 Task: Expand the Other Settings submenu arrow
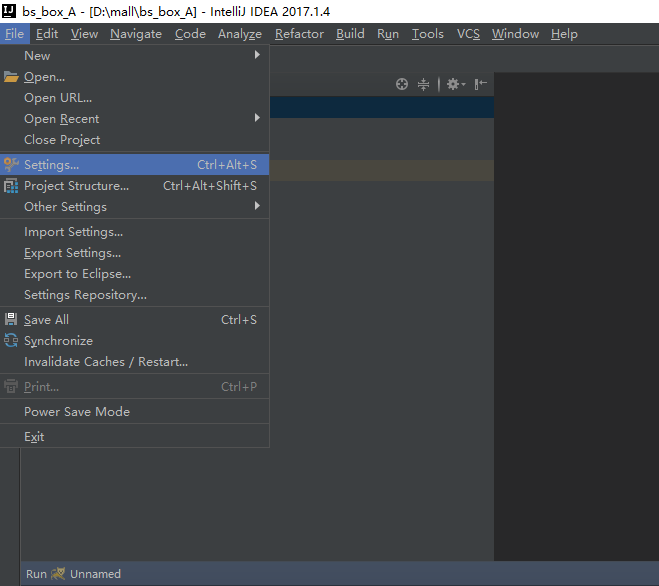point(257,206)
